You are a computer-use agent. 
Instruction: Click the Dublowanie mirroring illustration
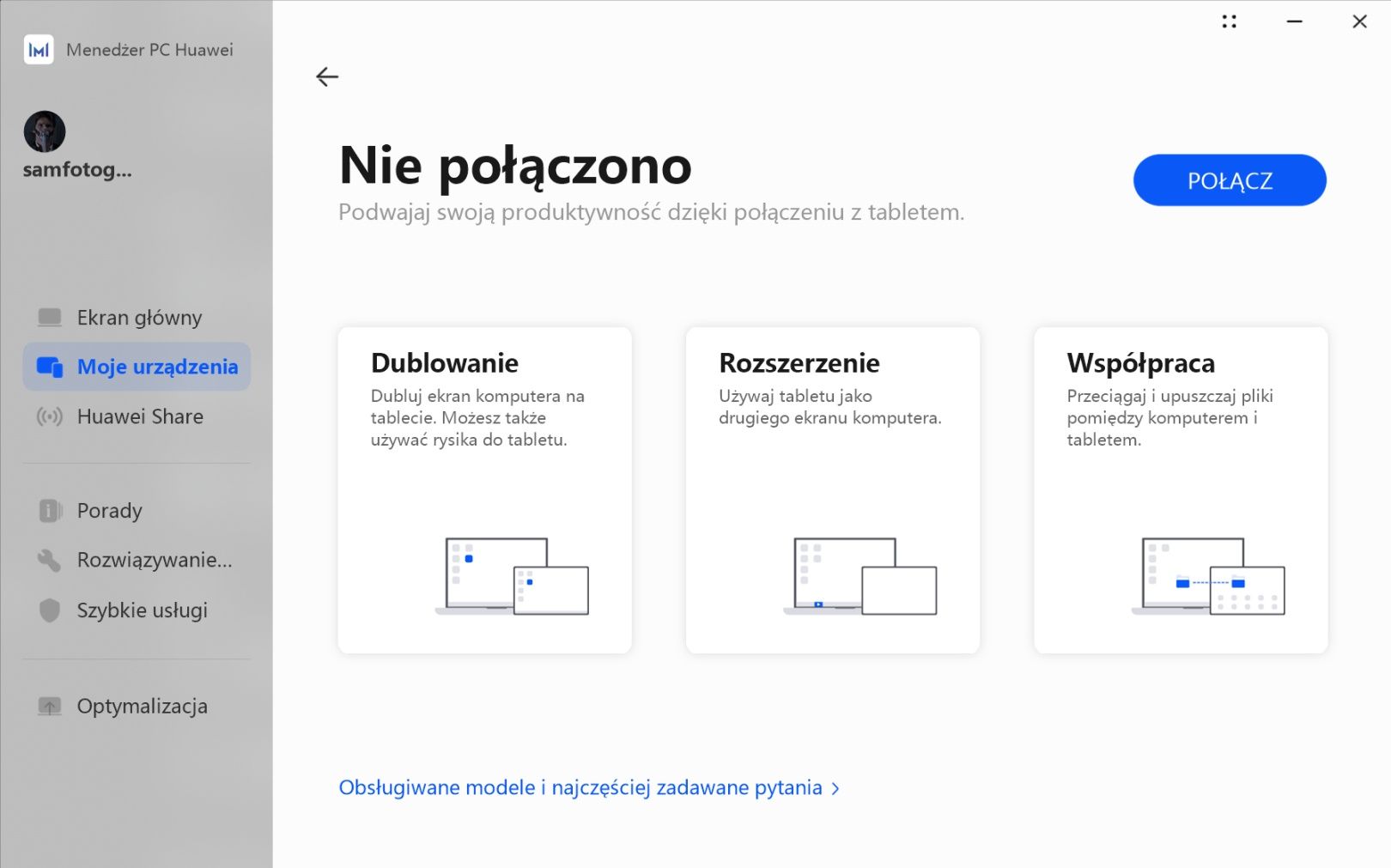pyautogui.click(x=513, y=576)
